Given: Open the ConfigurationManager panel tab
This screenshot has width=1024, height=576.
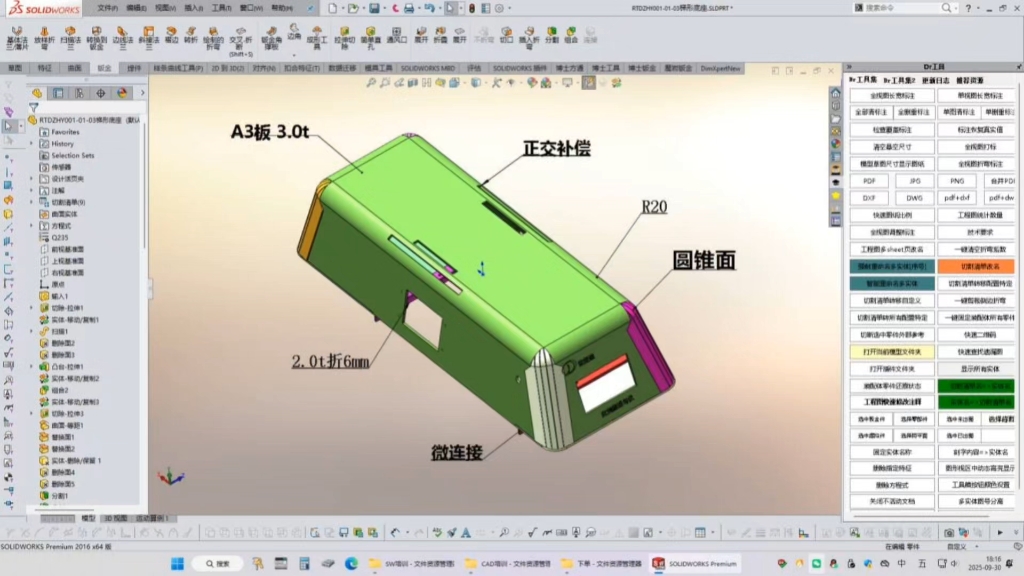Looking at the screenshot, I should (x=79, y=93).
